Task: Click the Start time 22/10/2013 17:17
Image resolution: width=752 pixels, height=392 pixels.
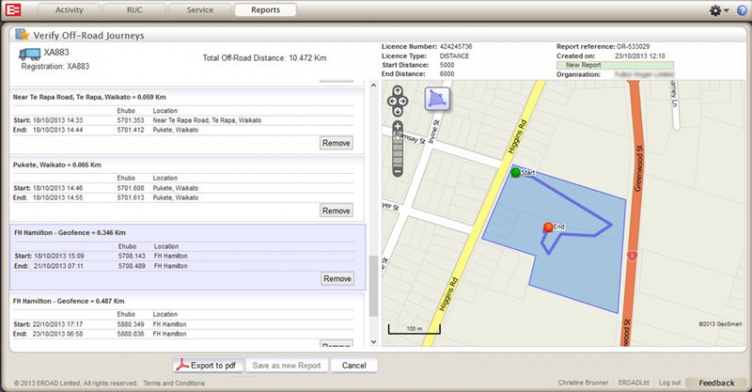Action: (x=58, y=324)
